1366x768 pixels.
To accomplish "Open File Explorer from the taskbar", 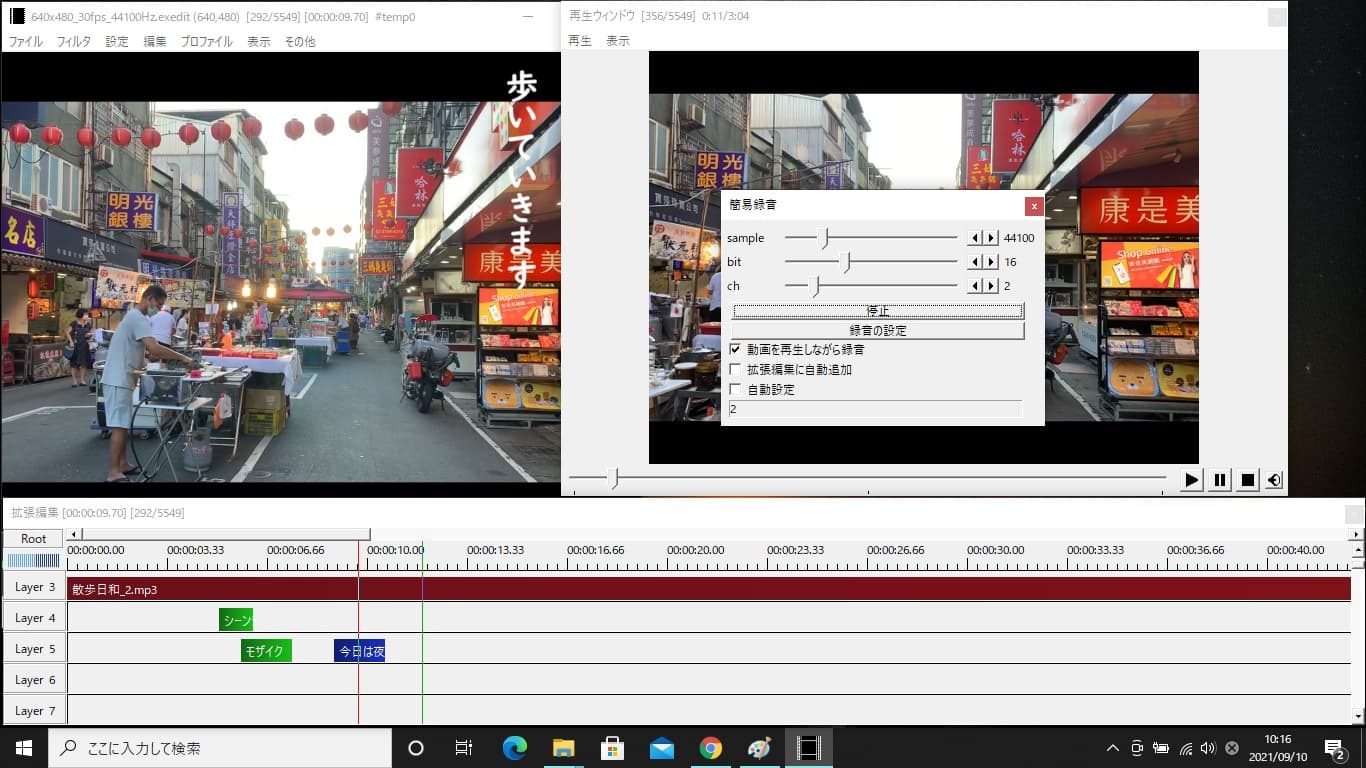I will pos(564,748).
